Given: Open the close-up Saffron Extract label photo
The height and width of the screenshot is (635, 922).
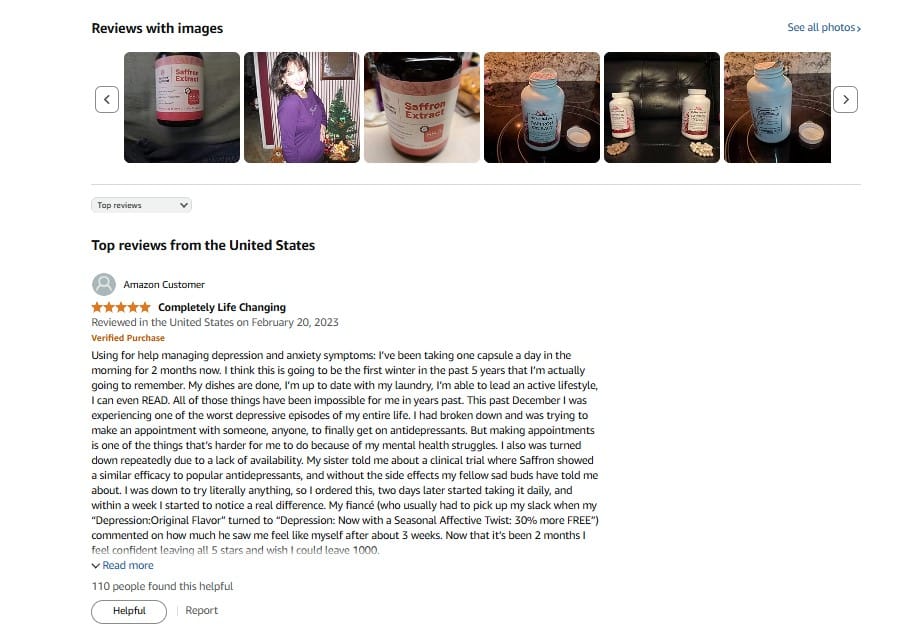Looking at the screenshot, I should point(422,107).
